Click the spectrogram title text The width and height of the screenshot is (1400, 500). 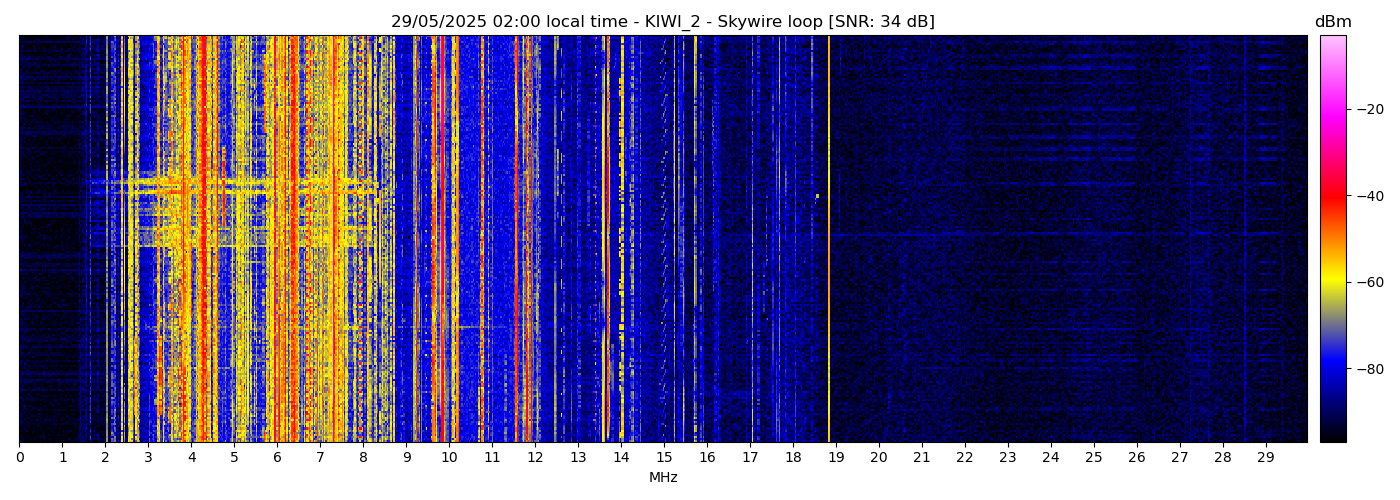pos(662,22)
